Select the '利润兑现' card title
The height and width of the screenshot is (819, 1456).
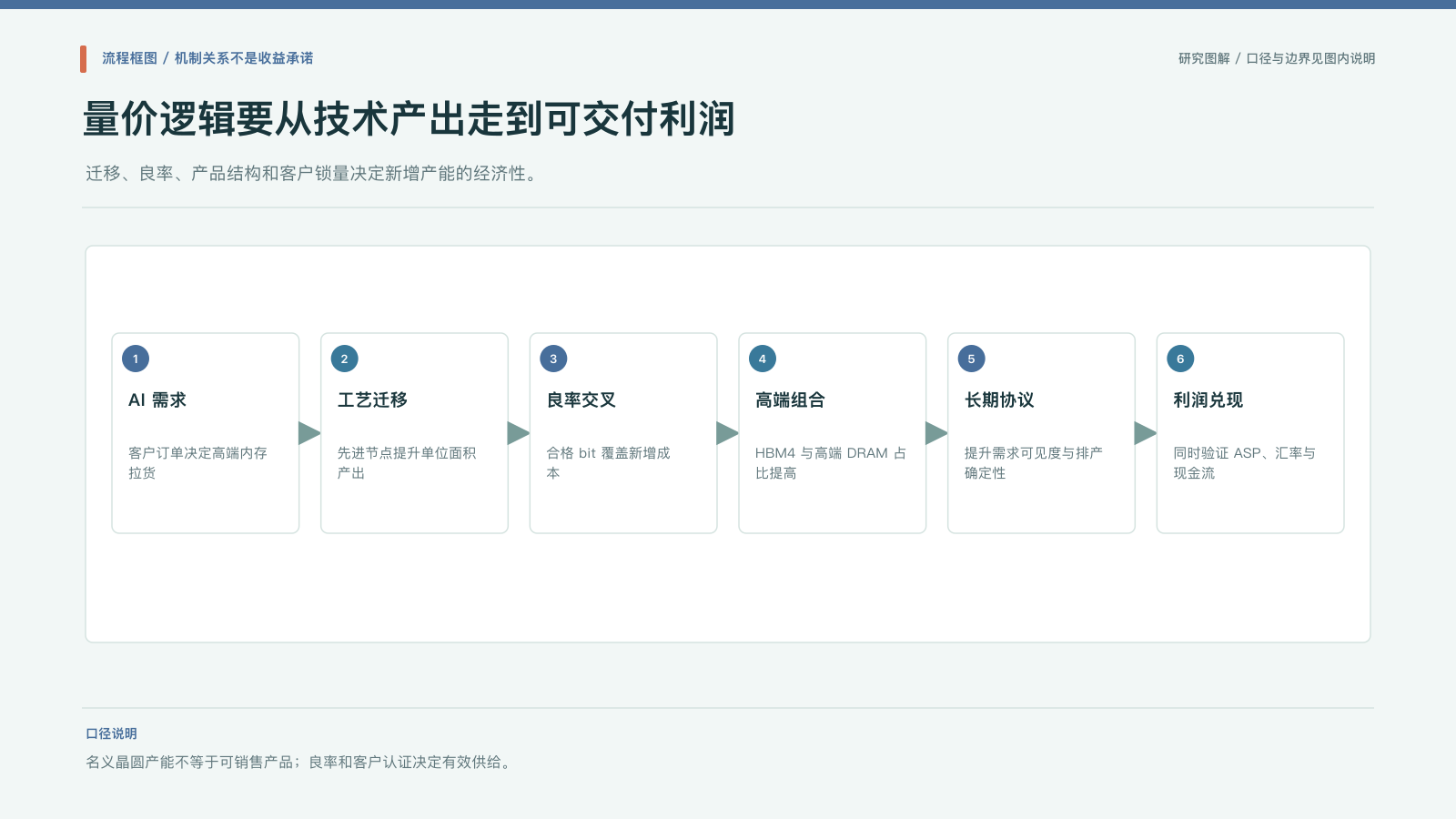[x=1208, y=399]
